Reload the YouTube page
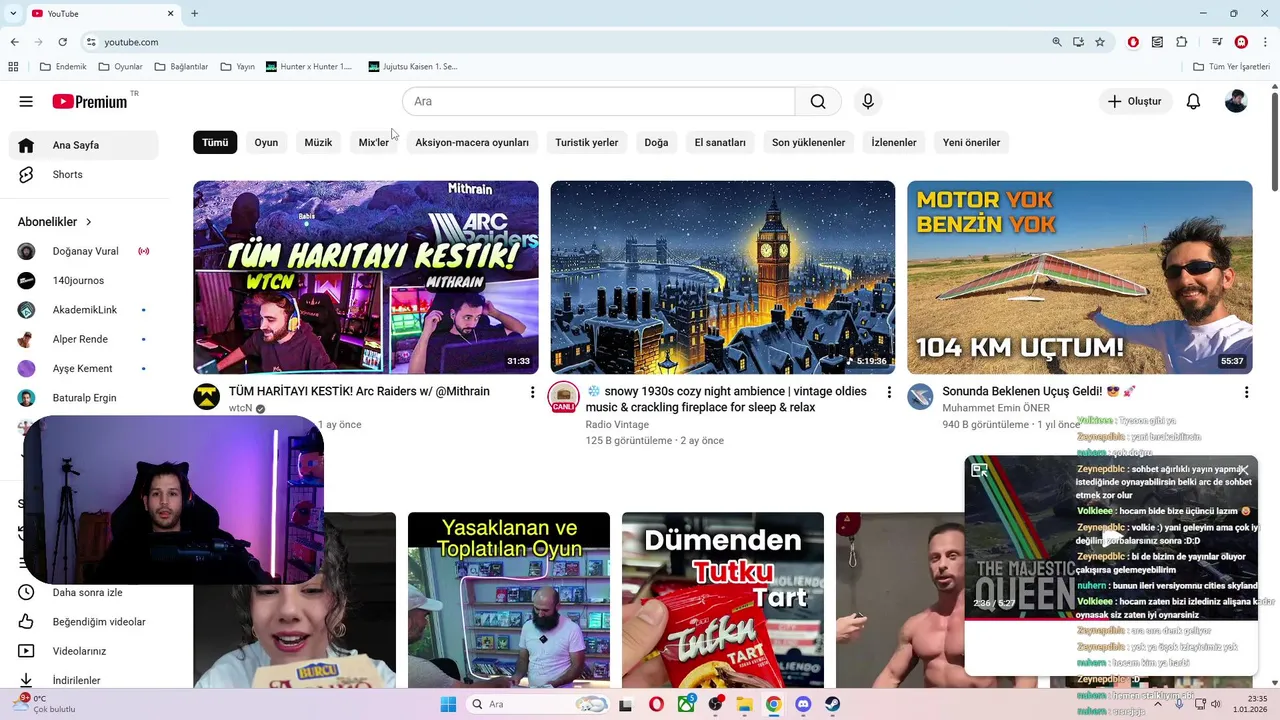 (62, 42)
